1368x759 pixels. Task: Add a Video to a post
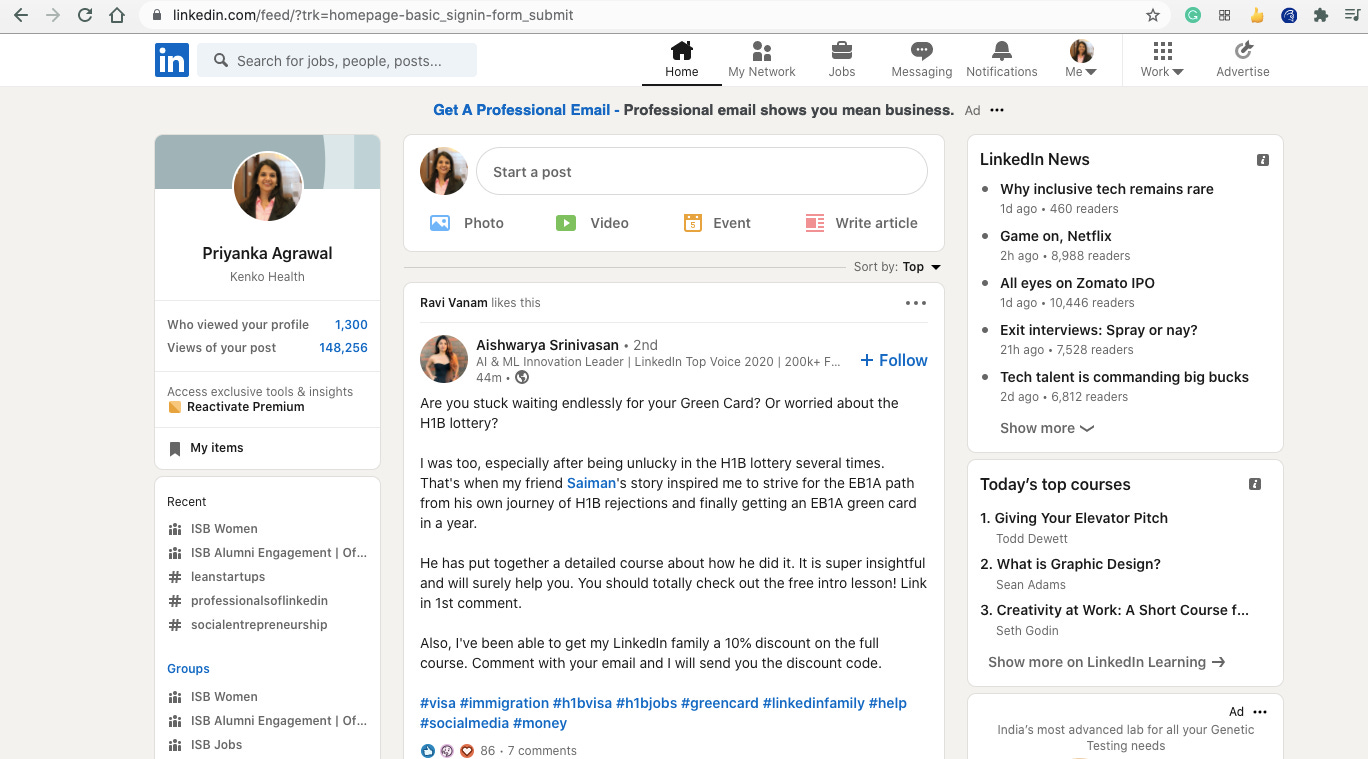click(x=592, y=223)
